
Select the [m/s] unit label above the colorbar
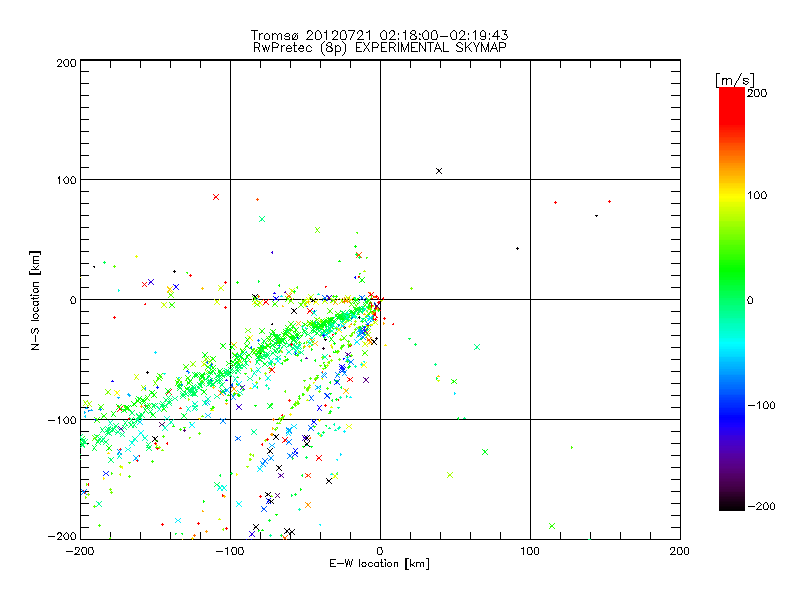(x=734, y=79)
